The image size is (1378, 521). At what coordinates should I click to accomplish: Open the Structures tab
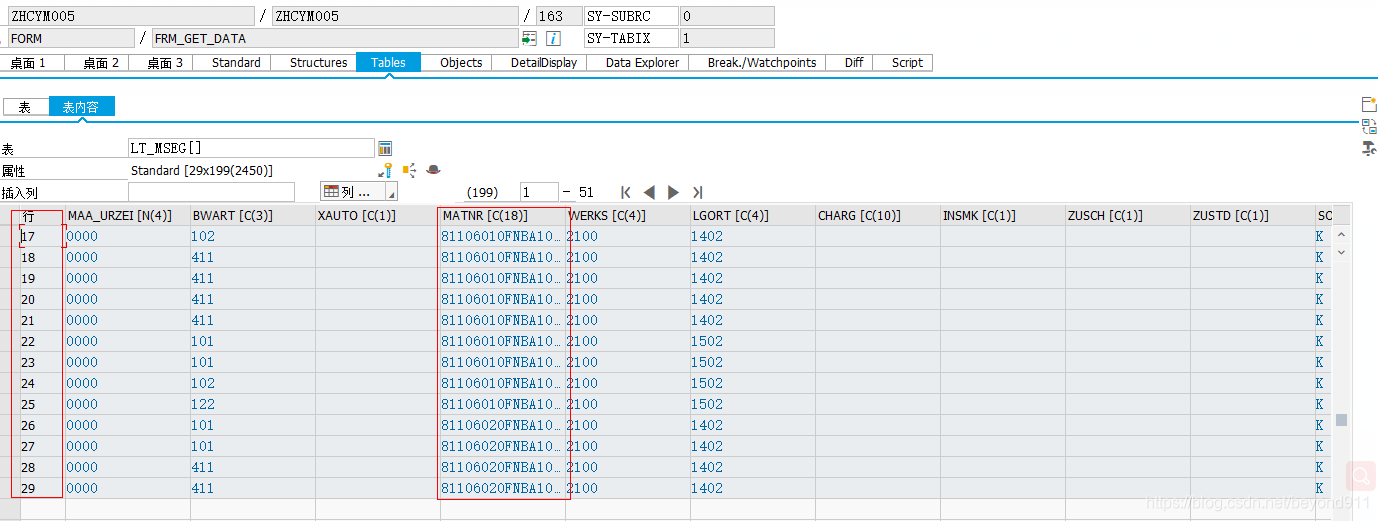pos(319,62)
